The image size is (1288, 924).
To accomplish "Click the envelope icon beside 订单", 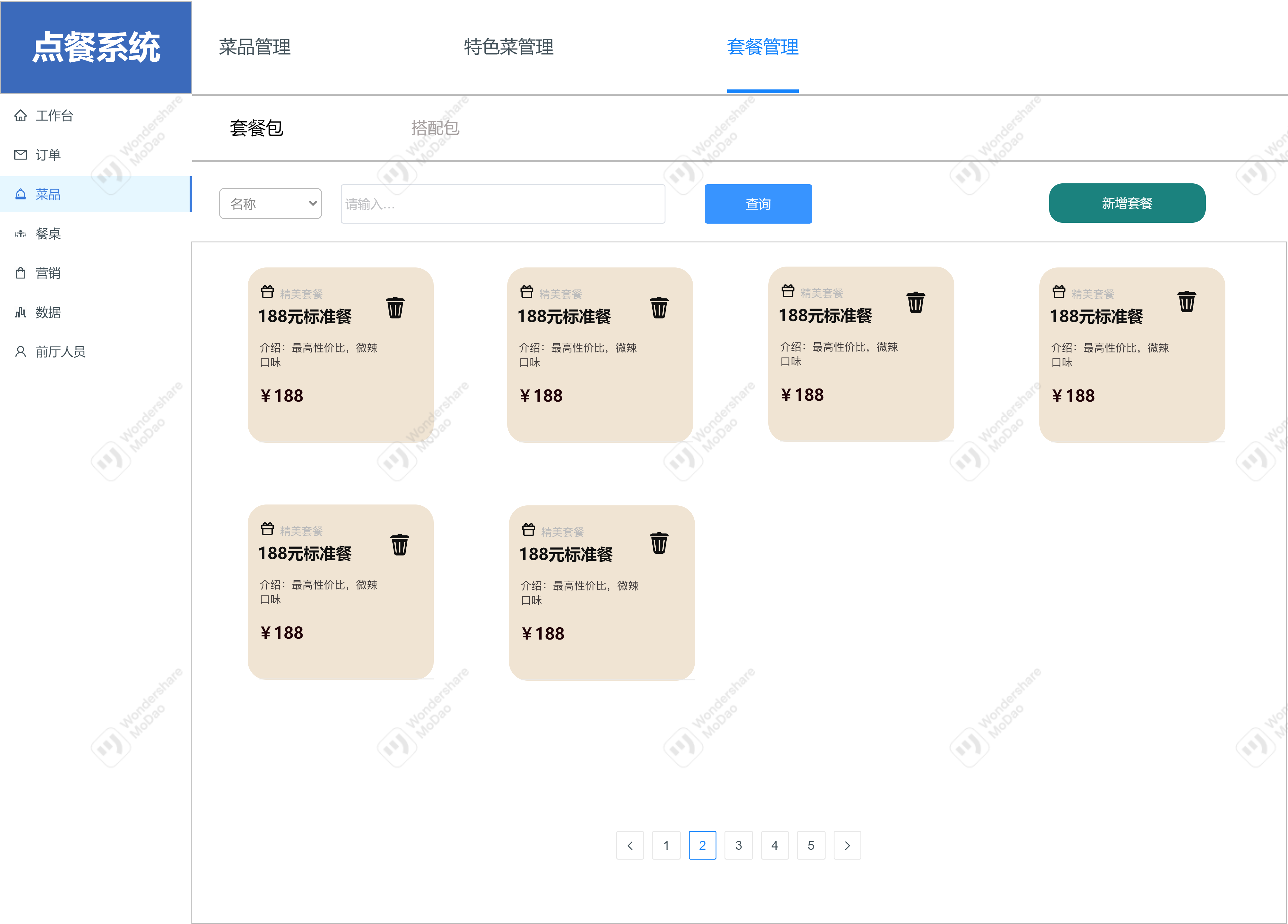I will [21, 155].
